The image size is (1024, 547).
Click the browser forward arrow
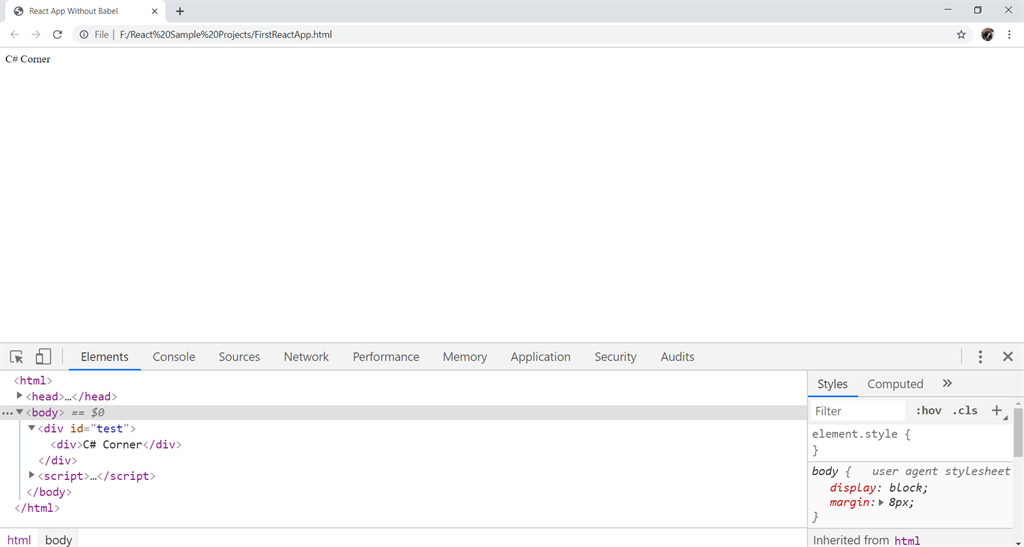(36, 35)
